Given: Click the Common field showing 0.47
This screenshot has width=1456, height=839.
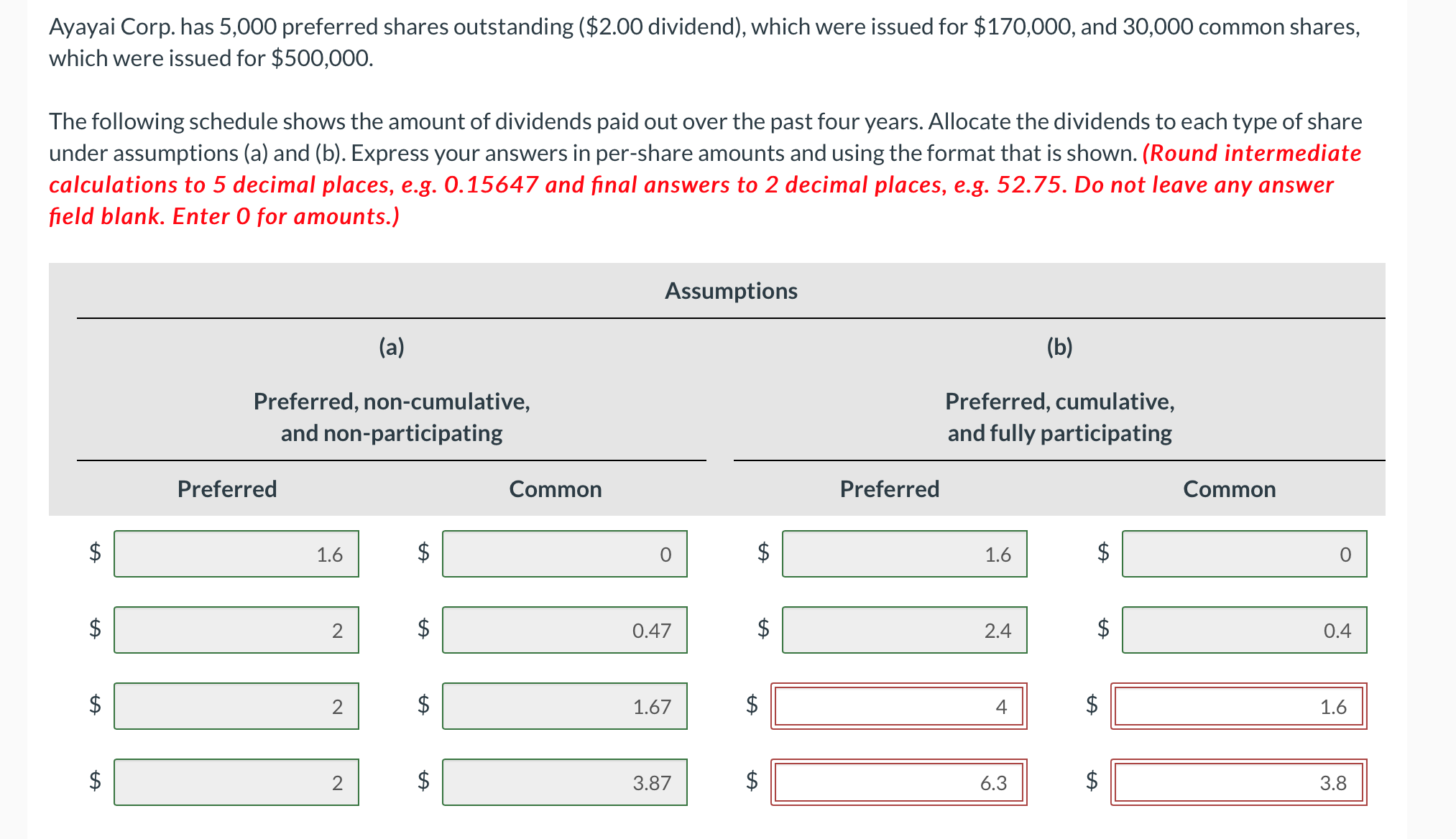Looking at the screenshot, I should (565, 630).
